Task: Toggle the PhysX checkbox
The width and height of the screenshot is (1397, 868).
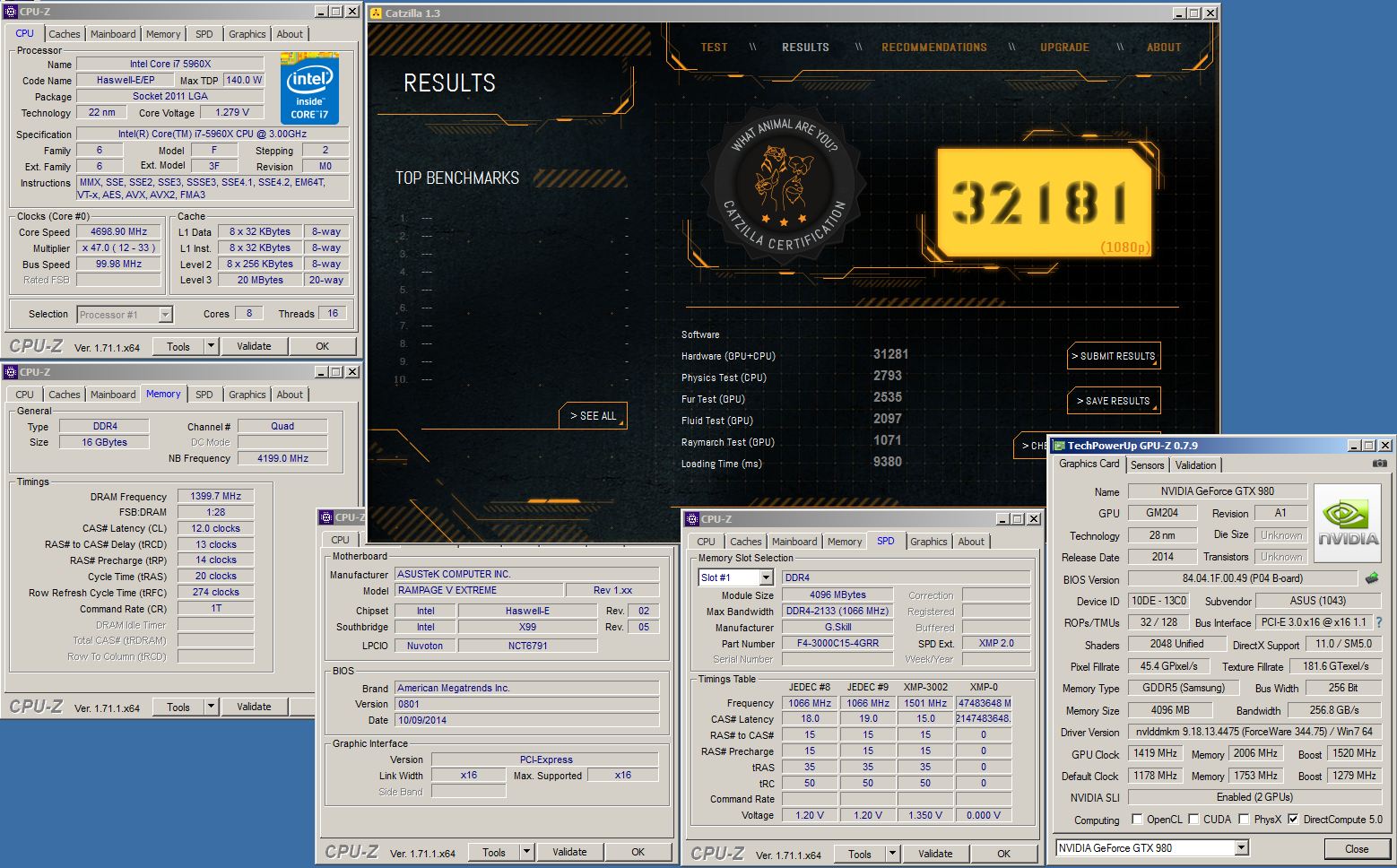Action: (1244, 819)
